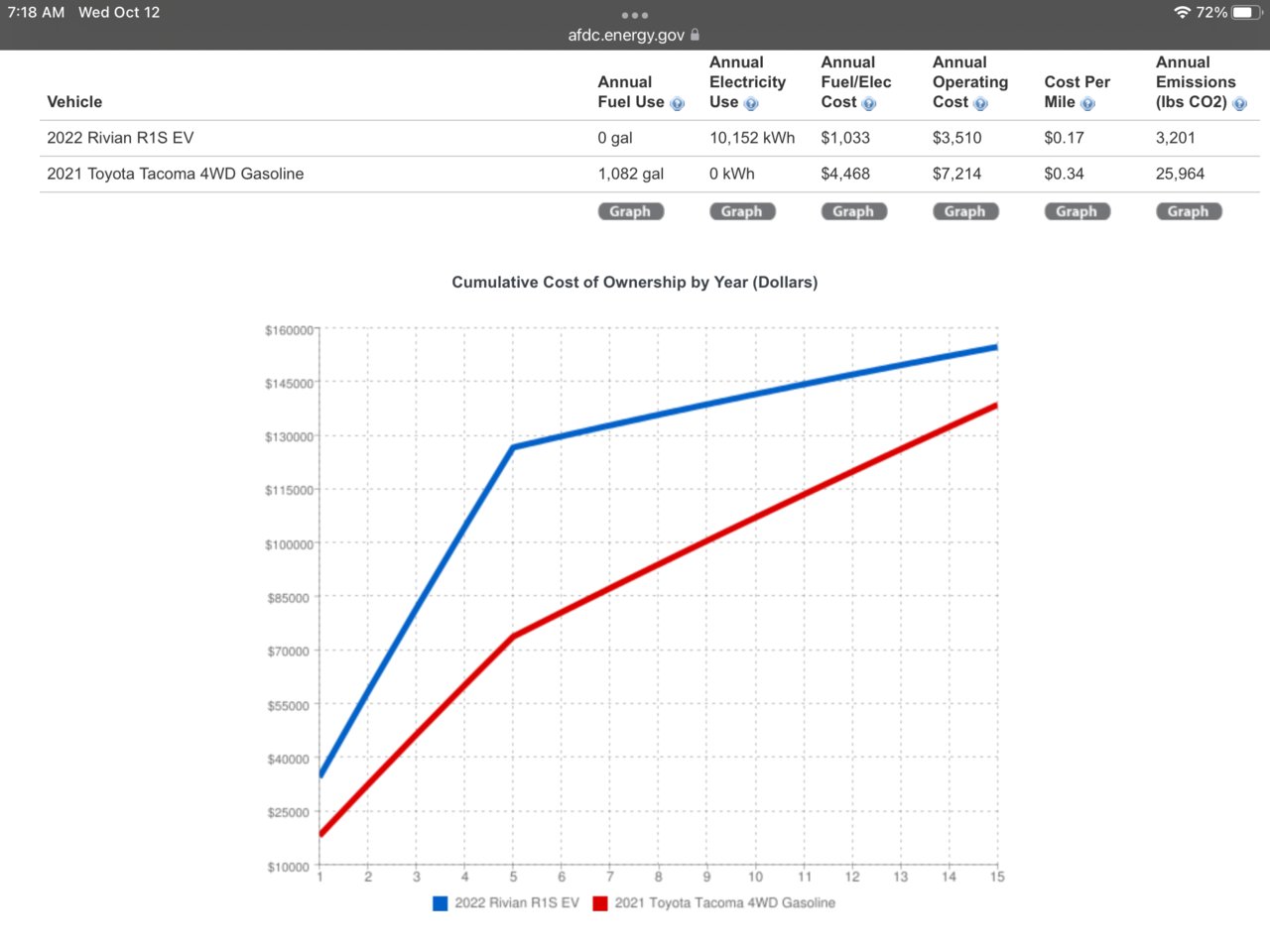Click the '10,152 kWh' electricity value
The width and height of the screenshot is (1270, 952).
tap(752, 138)
